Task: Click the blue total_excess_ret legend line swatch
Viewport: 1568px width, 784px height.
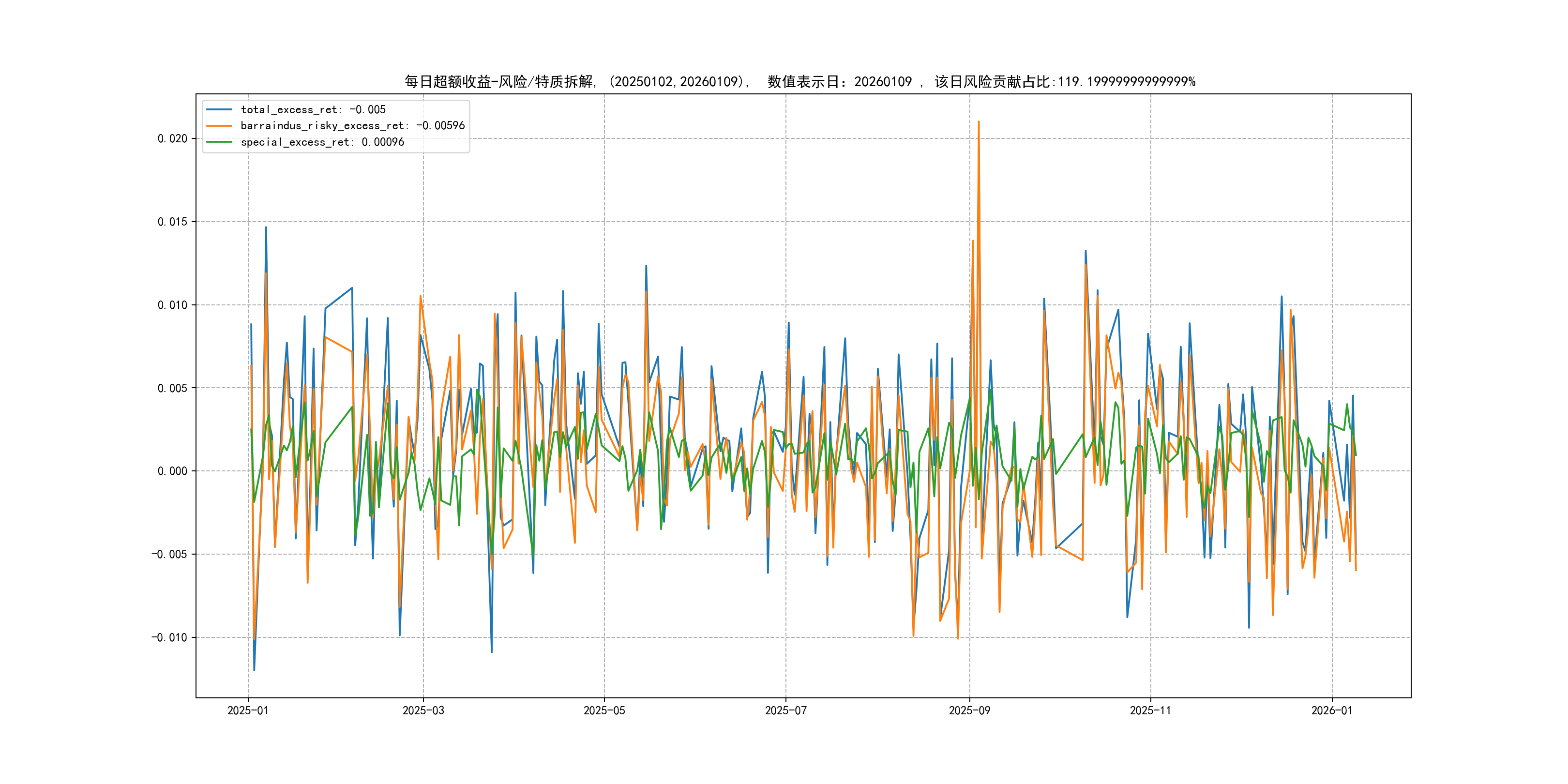Action: 219,109
